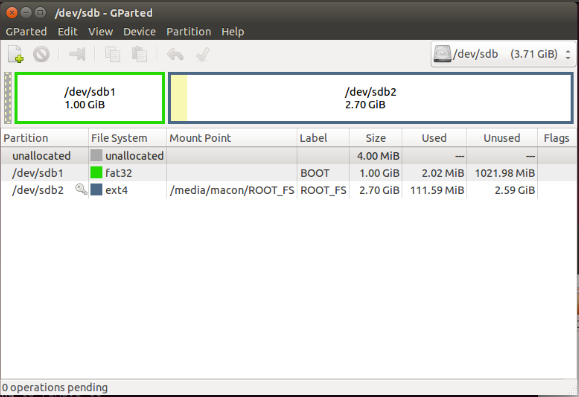Click the Partition column header
The width and height of the screenshot is (579, 397).
pyautogui.click(x=44, y=138)
